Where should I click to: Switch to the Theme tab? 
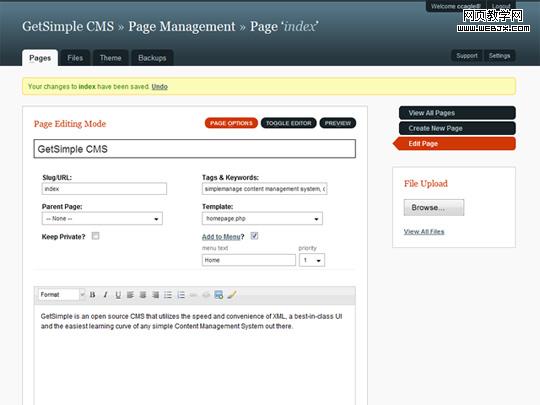[111, 58]
